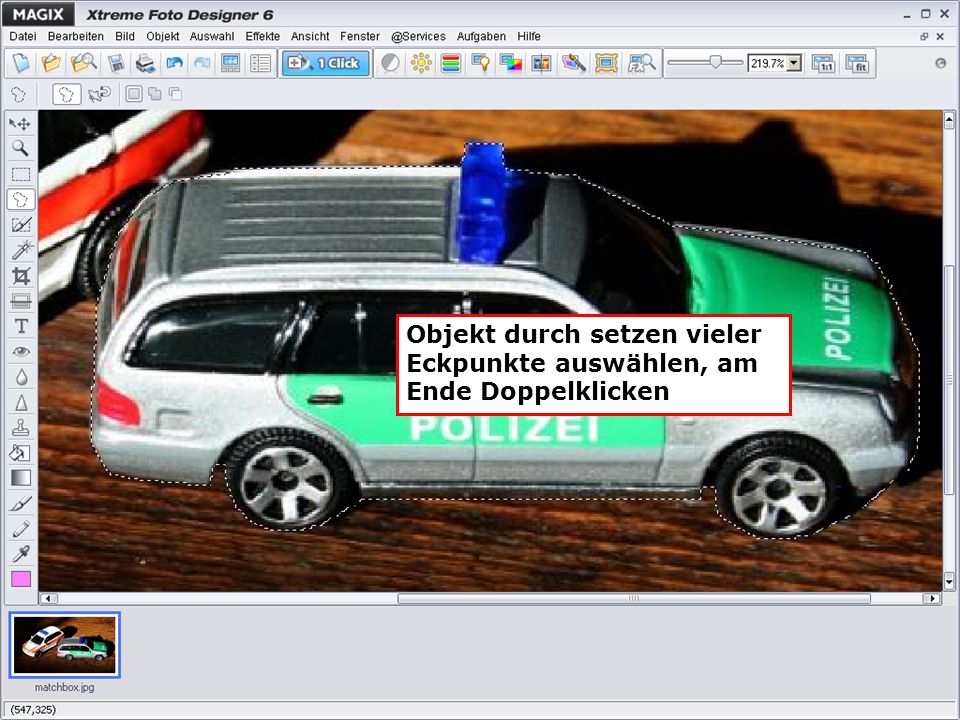This screenshot has width=960, height=720.
Task: Select the Sharpen triangle tool
Action: (x=20, y=402)
